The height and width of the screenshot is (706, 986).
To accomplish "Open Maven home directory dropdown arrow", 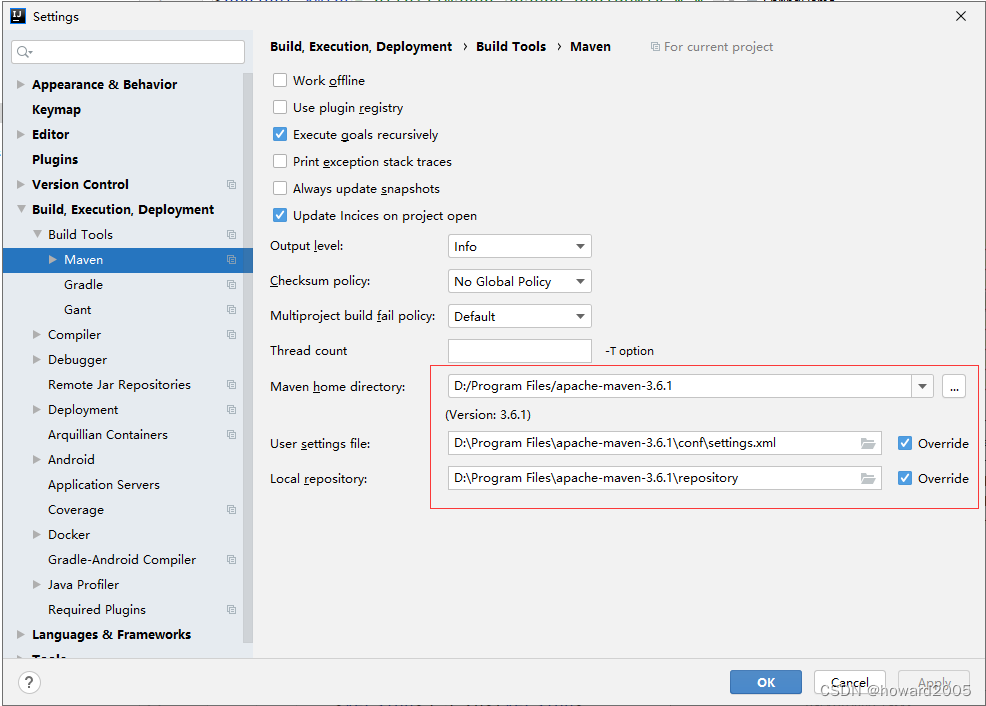I will pos(922,386).
